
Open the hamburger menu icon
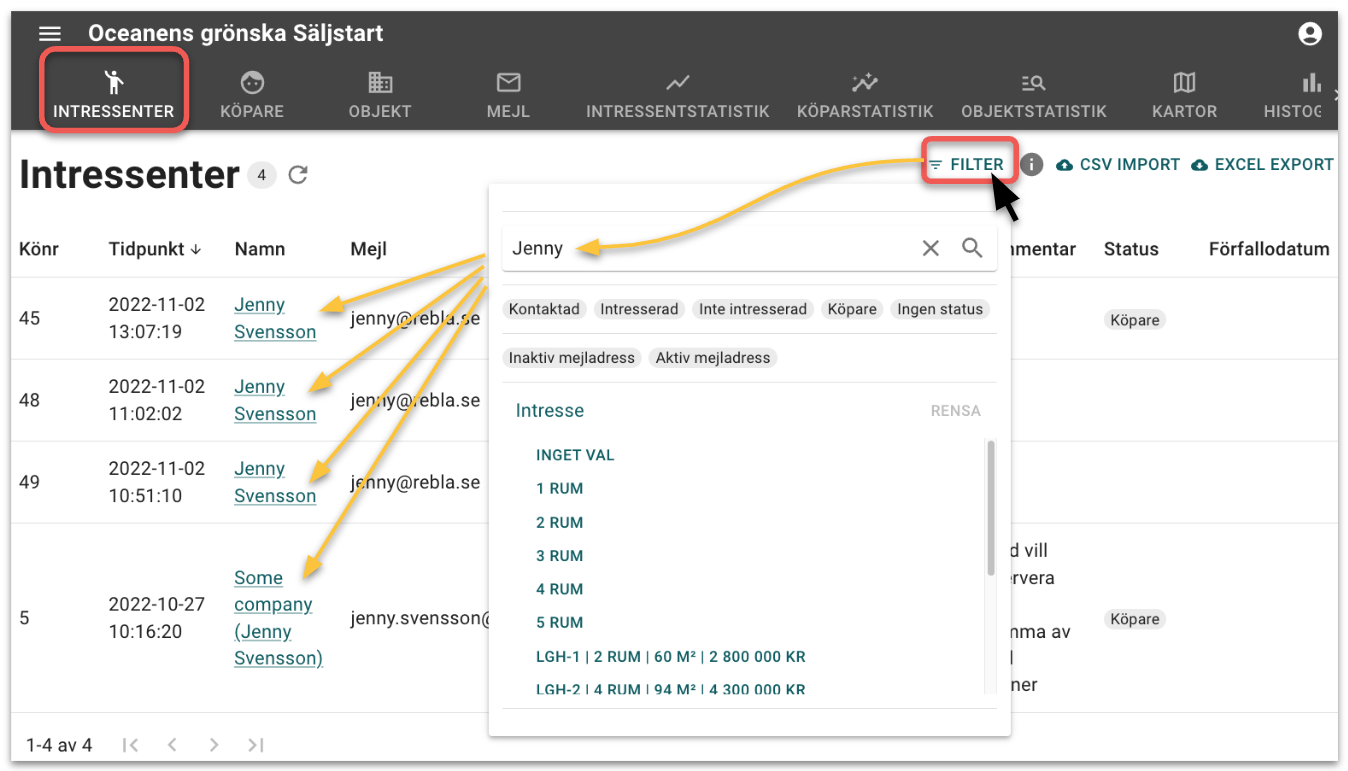49,34
